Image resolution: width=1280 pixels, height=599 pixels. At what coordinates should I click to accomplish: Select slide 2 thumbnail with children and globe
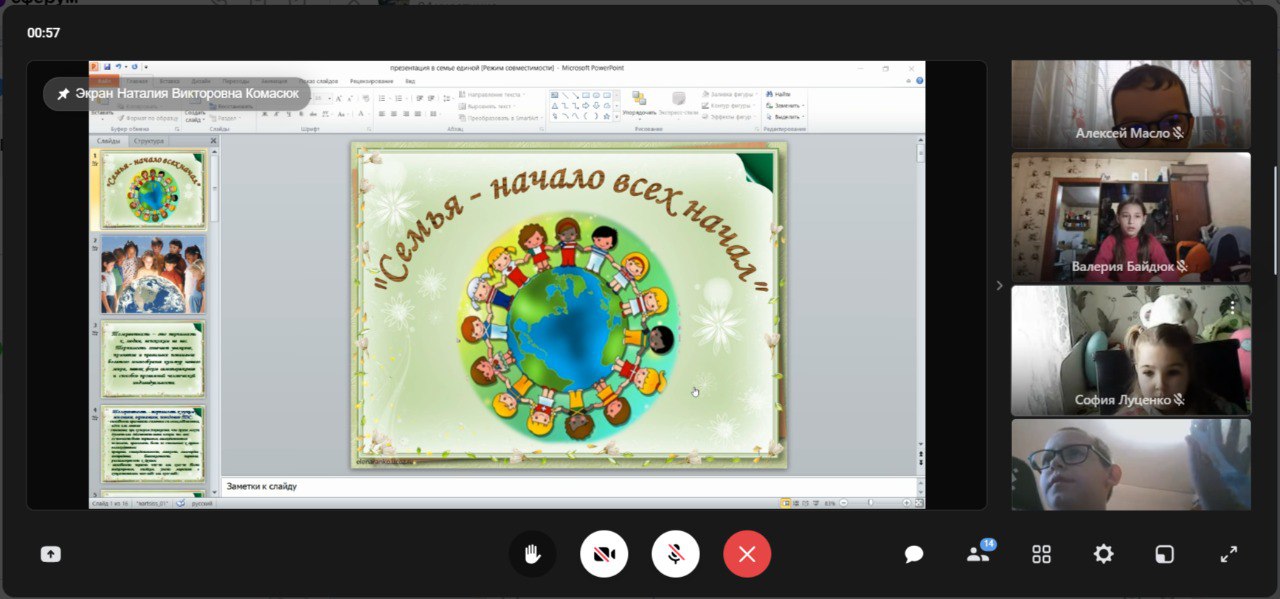click(x=153, y=274)
